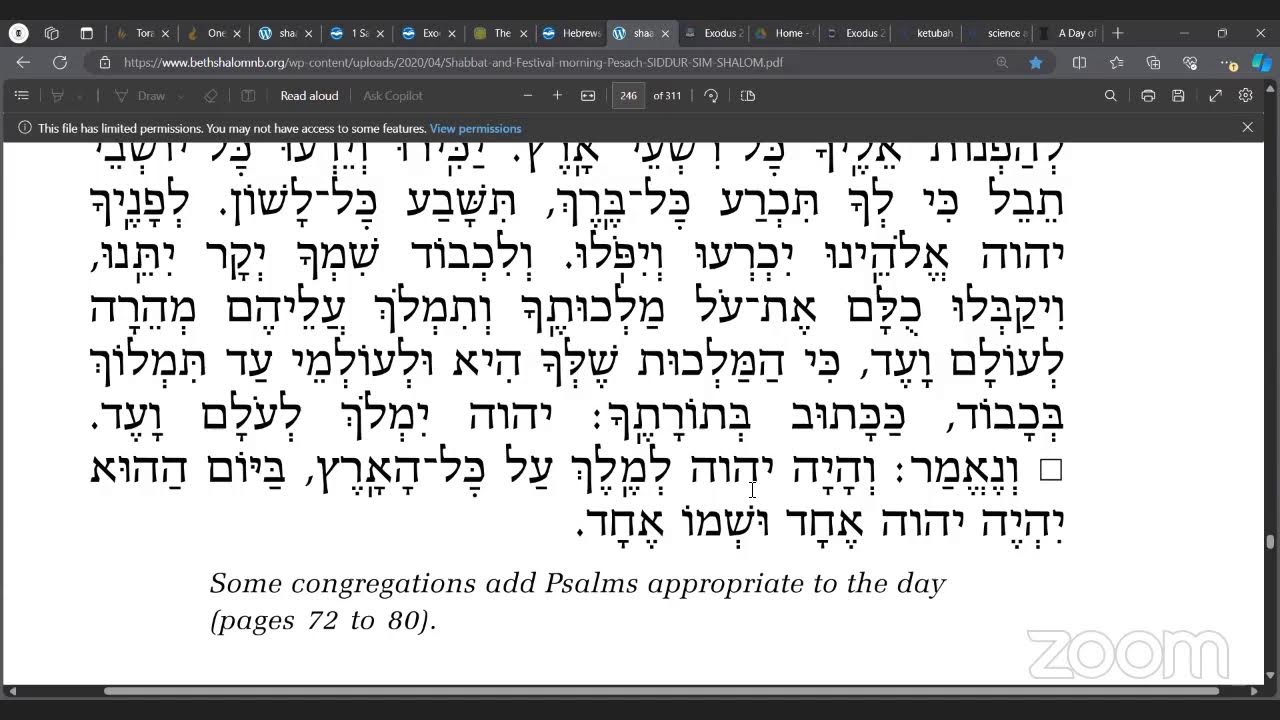Open the workspaces icon

(x=52, y=33)
